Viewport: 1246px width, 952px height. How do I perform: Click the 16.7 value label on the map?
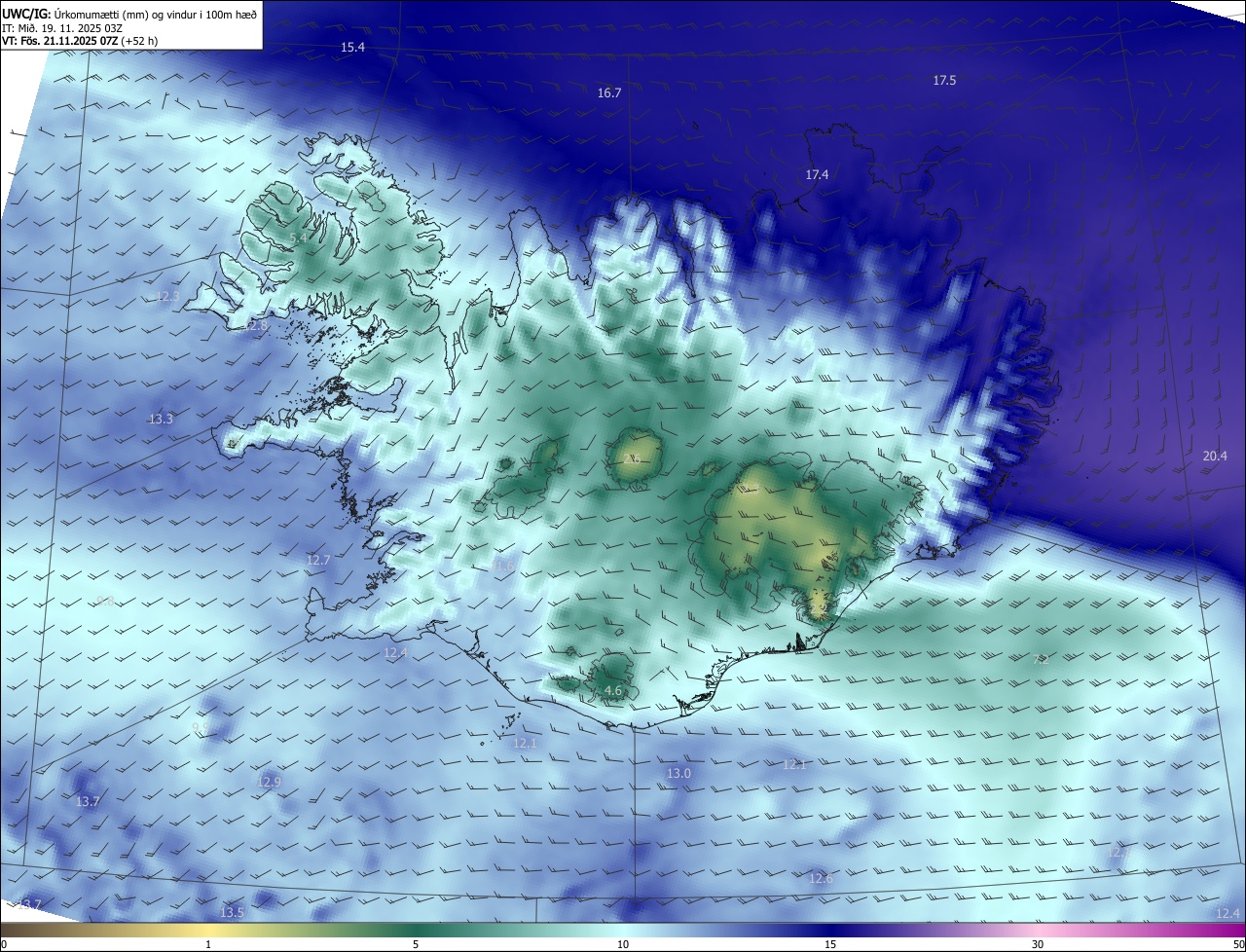coord(609,92)
